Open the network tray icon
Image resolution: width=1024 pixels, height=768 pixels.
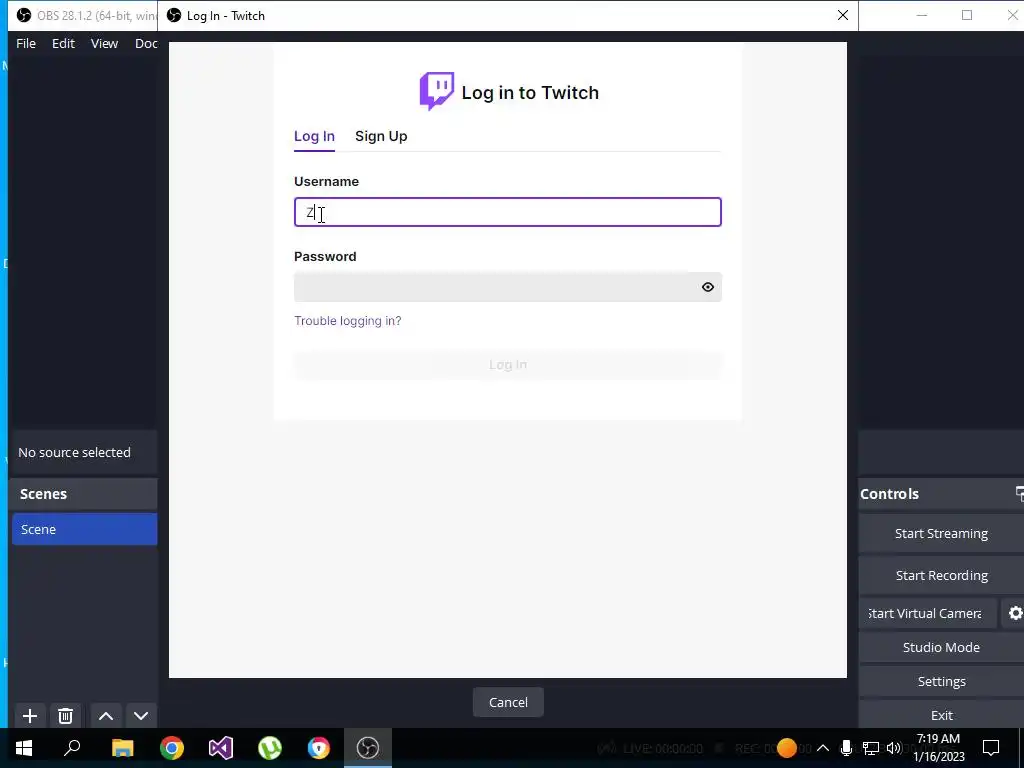click(x=871, y=748)
